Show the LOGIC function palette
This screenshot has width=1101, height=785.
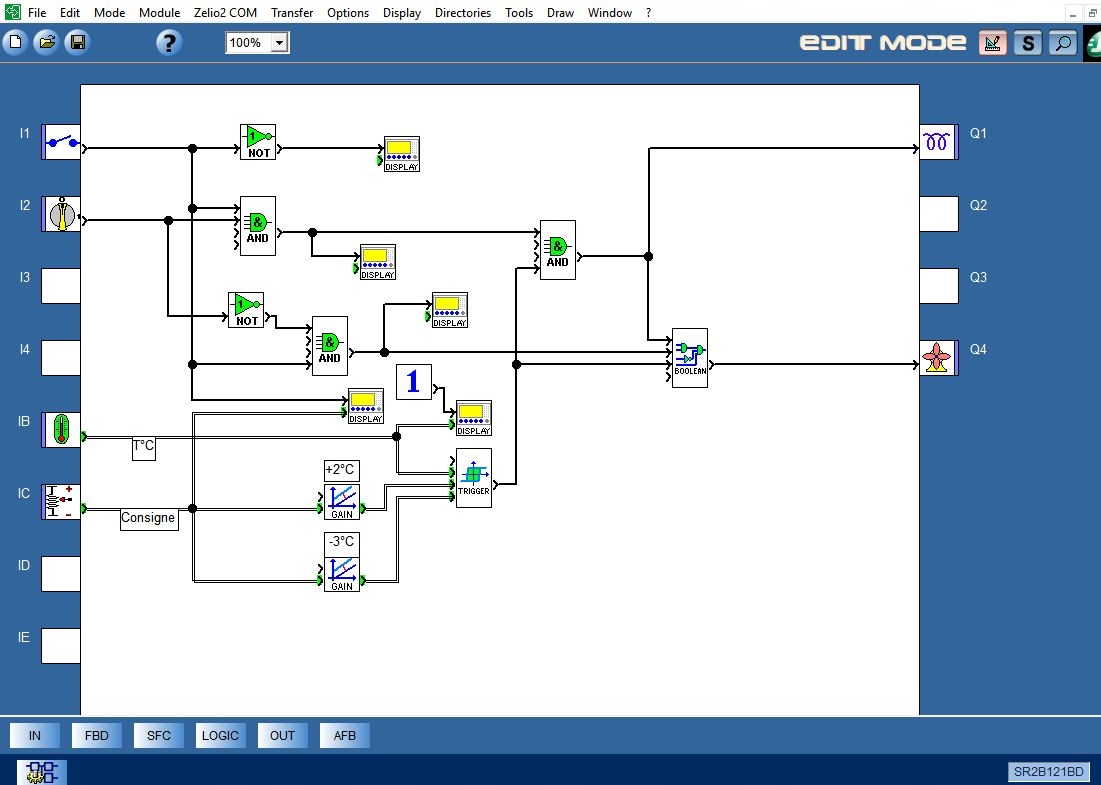[220, 736]
